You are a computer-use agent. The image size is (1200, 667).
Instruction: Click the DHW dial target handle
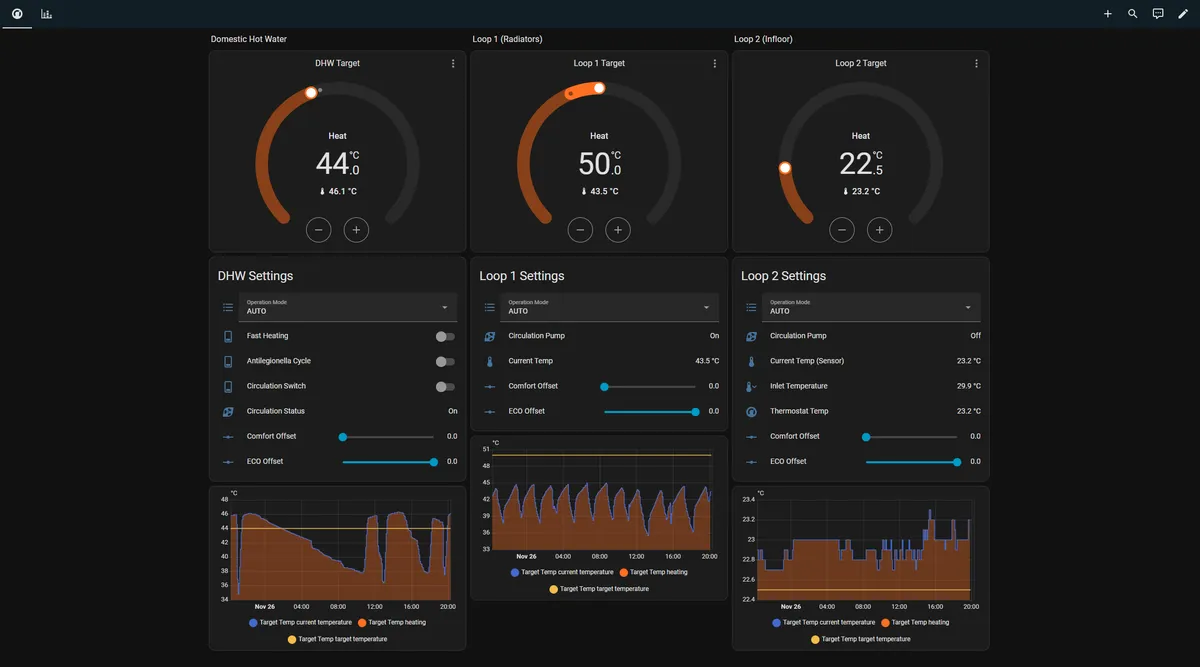pyautogui.click(x=311, y=92)
